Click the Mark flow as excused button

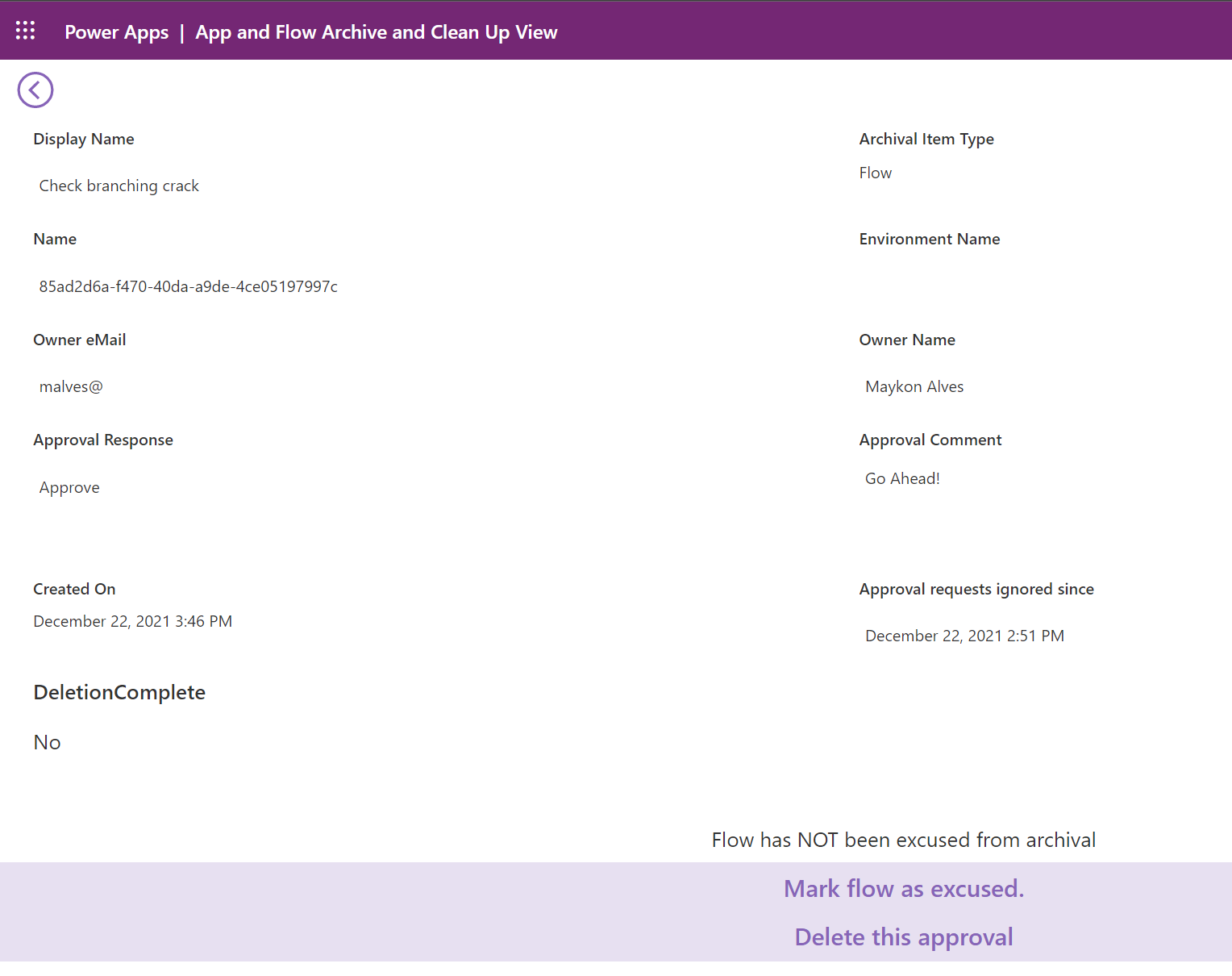pos(903,888)
